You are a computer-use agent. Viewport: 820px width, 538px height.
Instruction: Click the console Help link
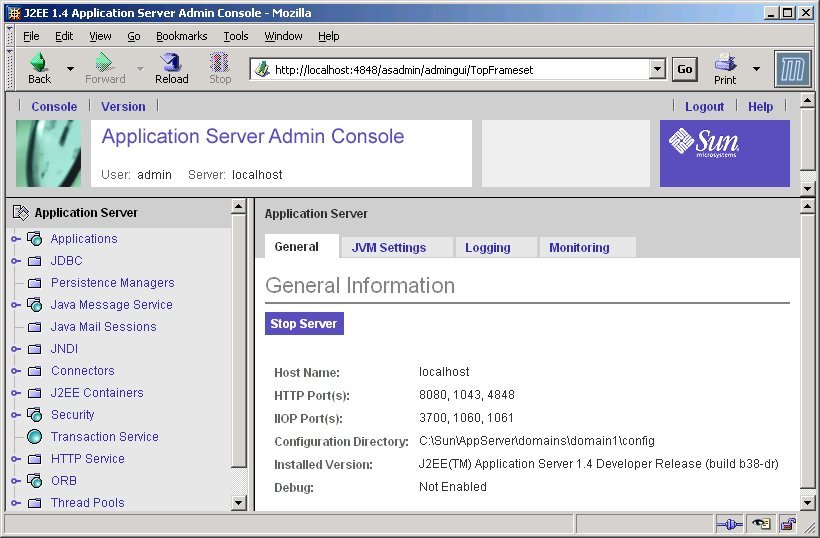[760, 107]
